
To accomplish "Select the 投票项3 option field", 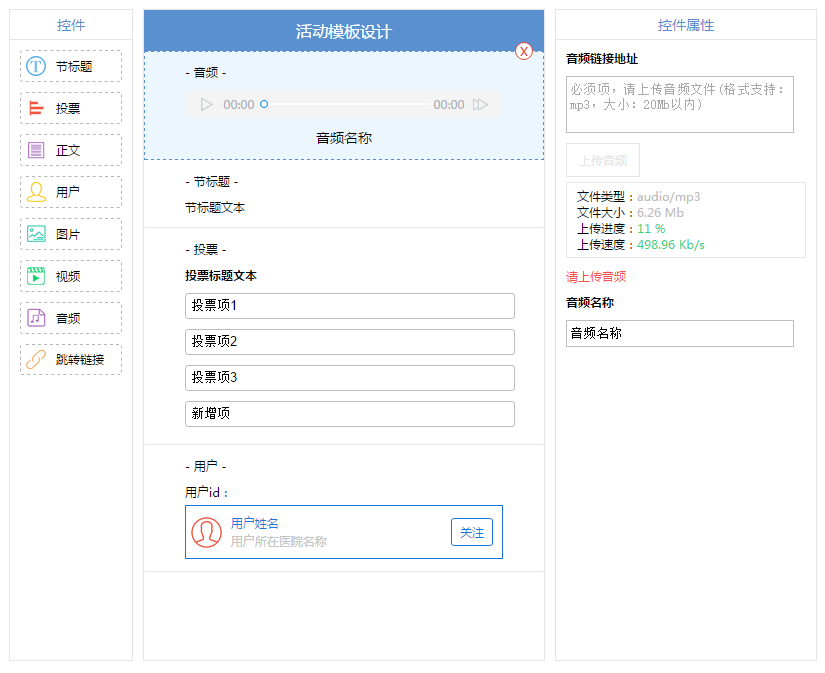I will tap(350, 378).
